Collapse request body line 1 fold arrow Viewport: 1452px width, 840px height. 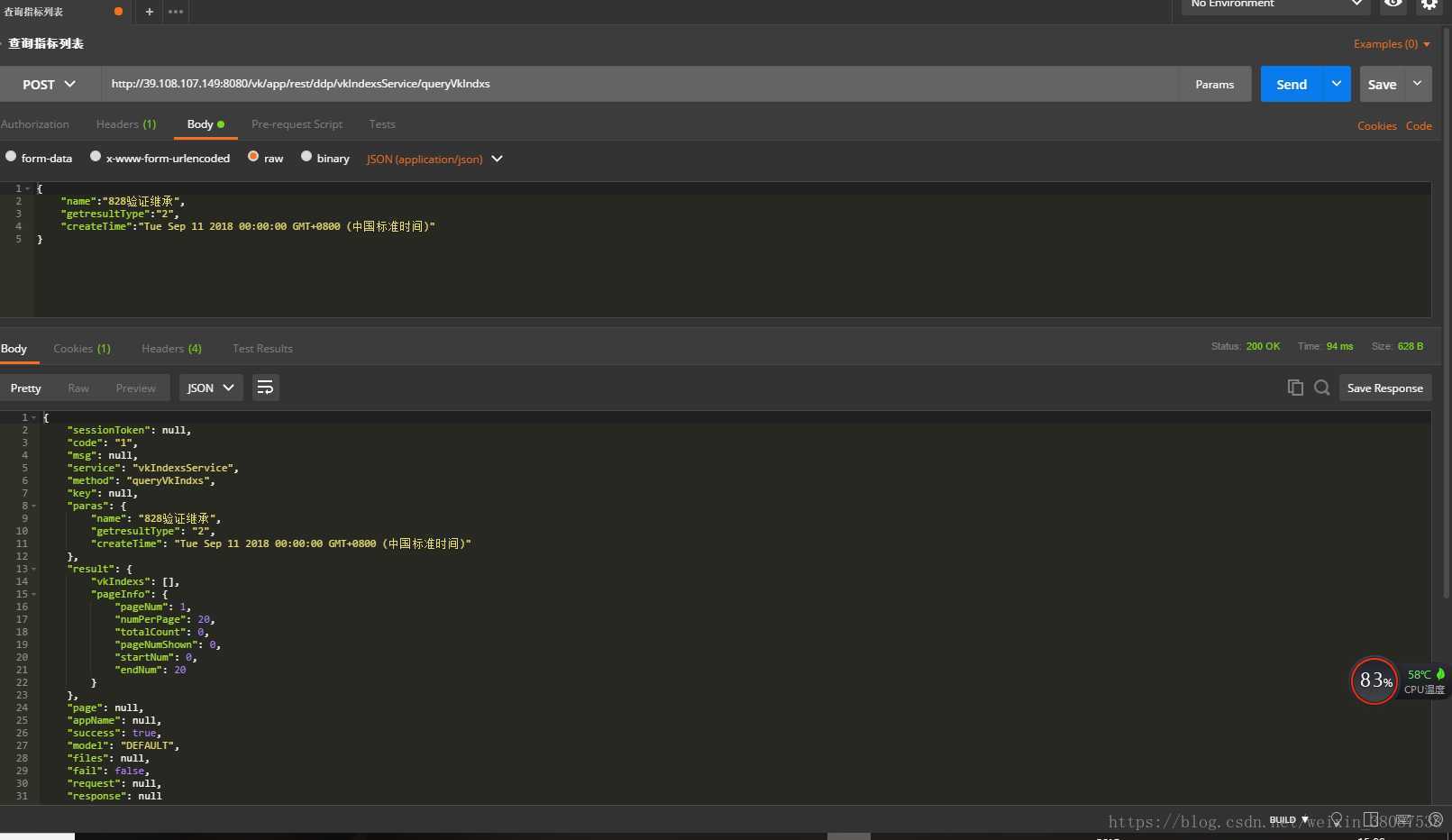[28, 188]
